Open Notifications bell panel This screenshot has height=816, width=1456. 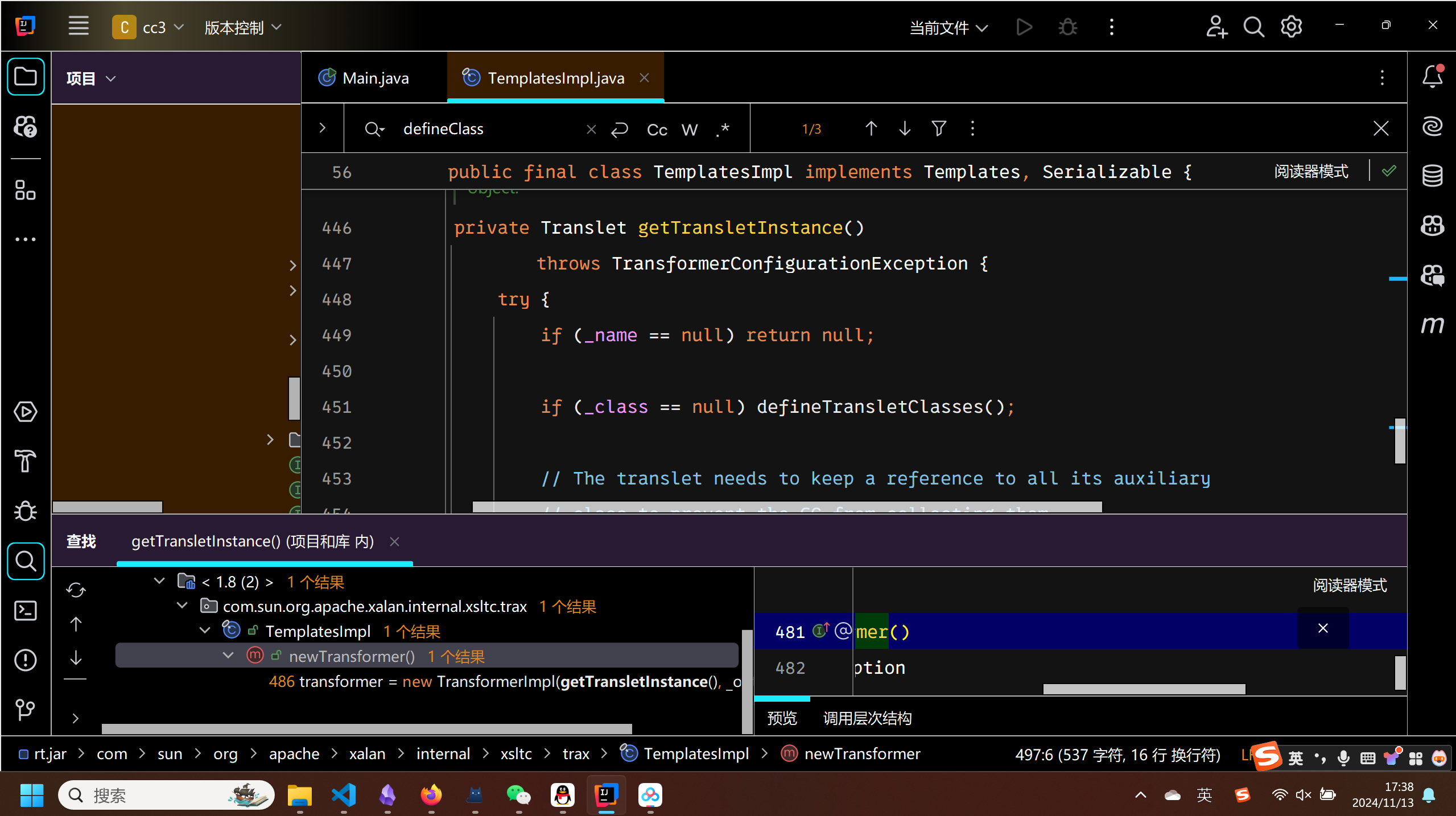click(1432, 77)
